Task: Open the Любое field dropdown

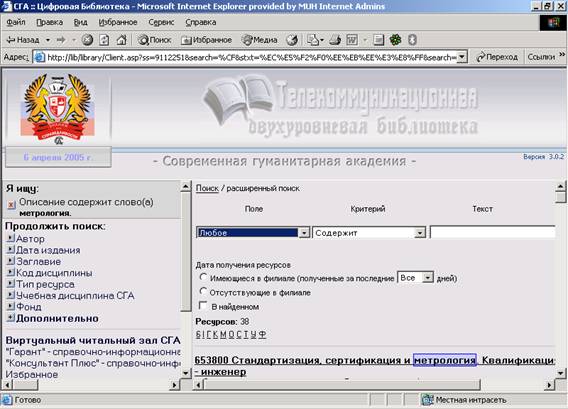Action: [x=253, y=233]
